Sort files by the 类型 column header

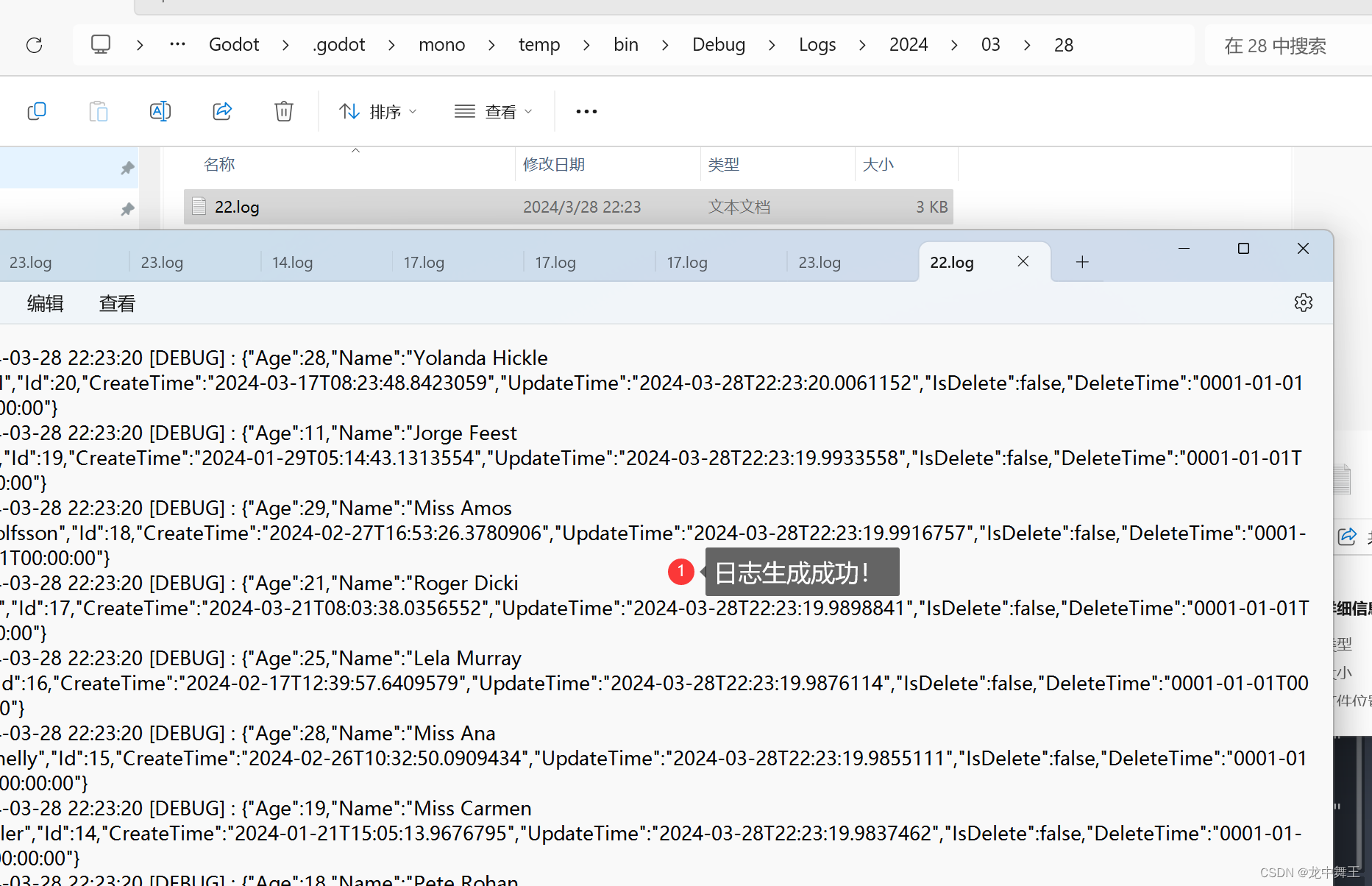point(724,164)
